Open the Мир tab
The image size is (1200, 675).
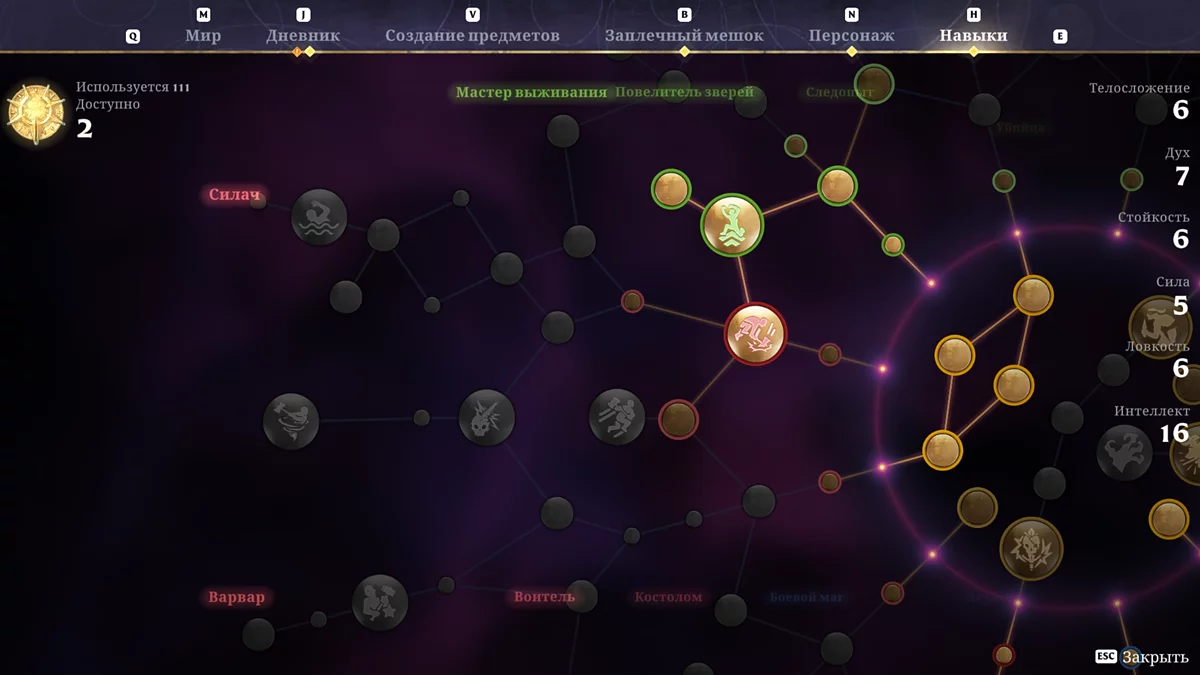coord(203,36)
